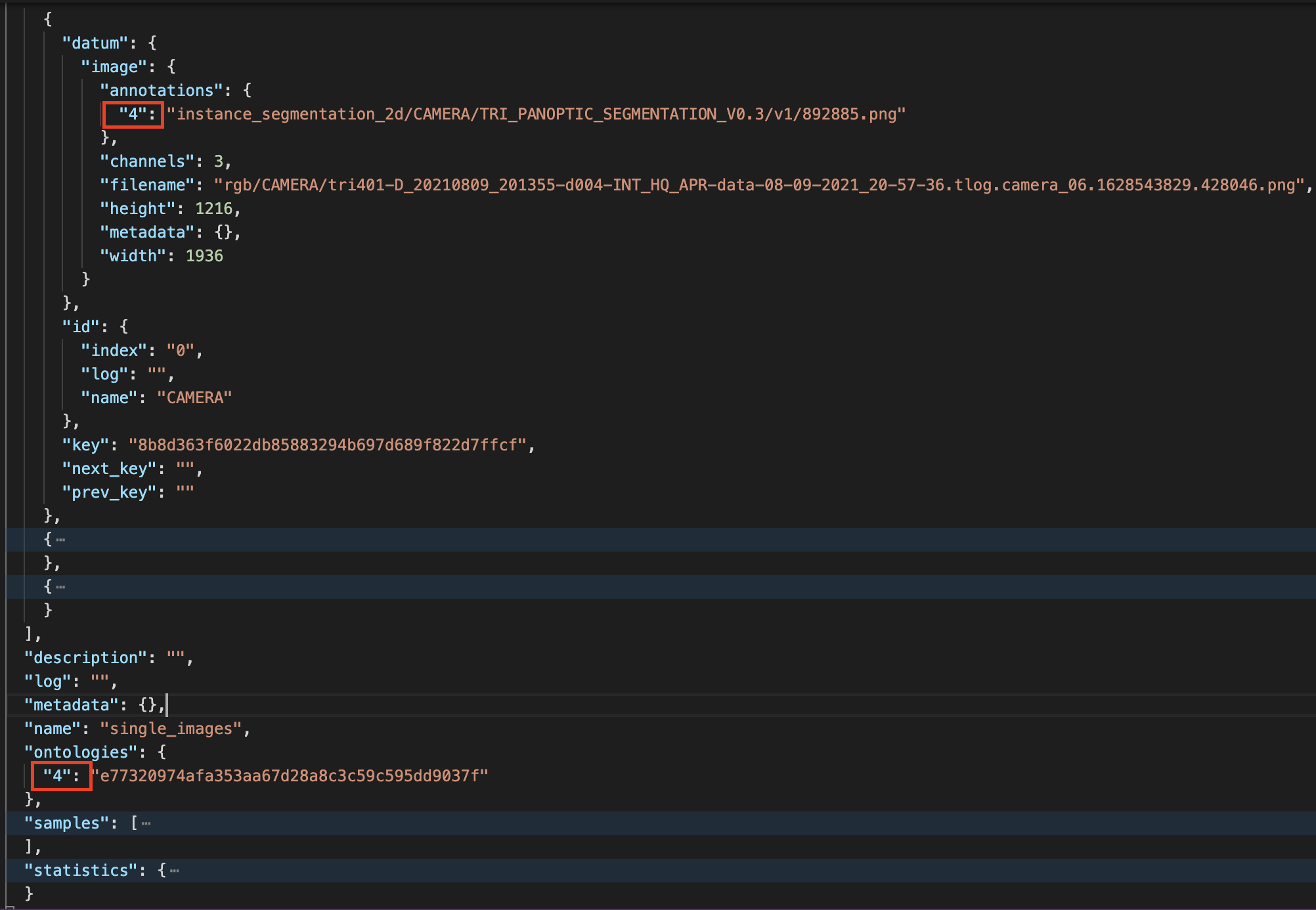Unfold the collapsed "statistics" object
The height and width of the screenshot is (910, 1316).
(174, 871)
